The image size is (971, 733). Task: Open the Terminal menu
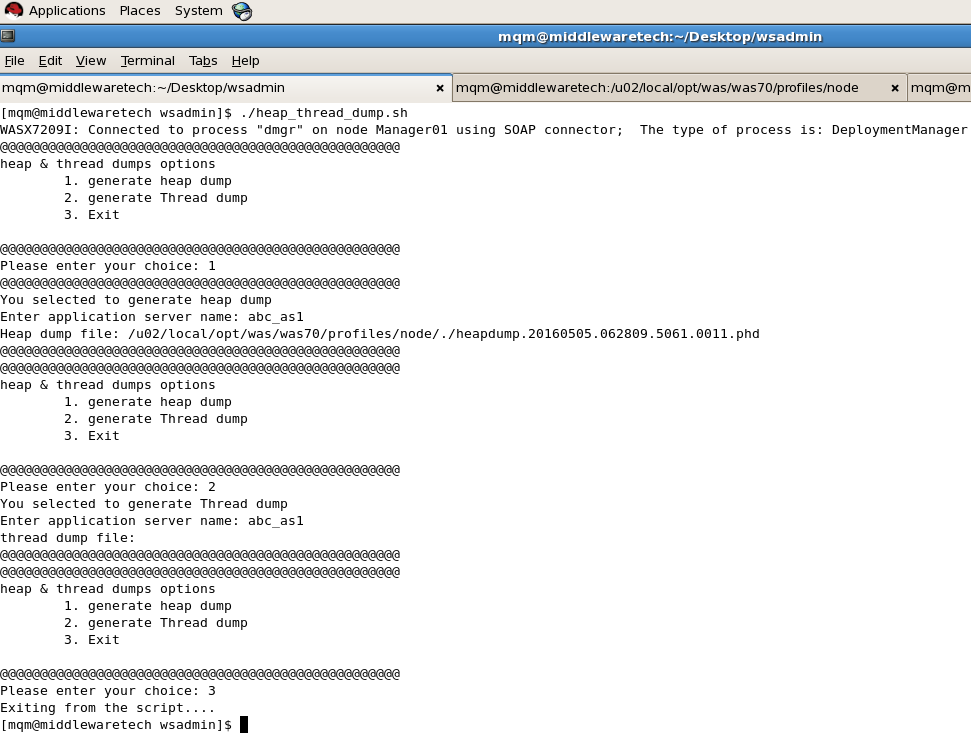[147, 60]
